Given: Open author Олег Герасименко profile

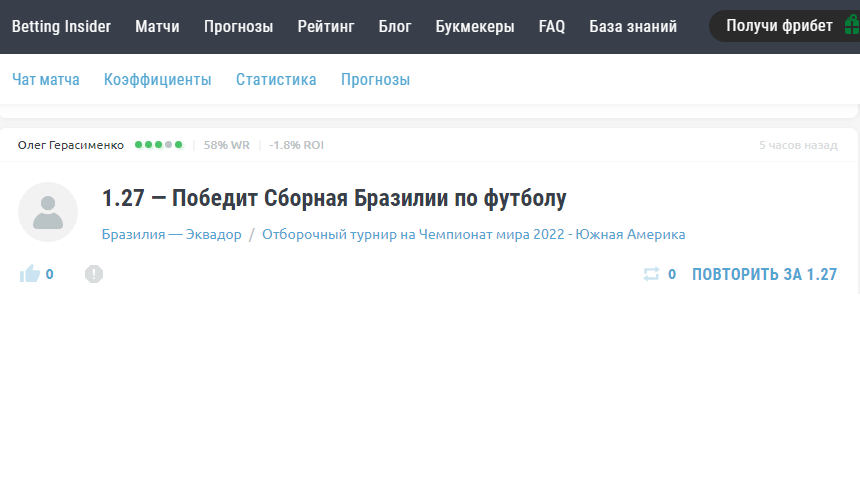Looking at the screenshot, I should [71, 145].
